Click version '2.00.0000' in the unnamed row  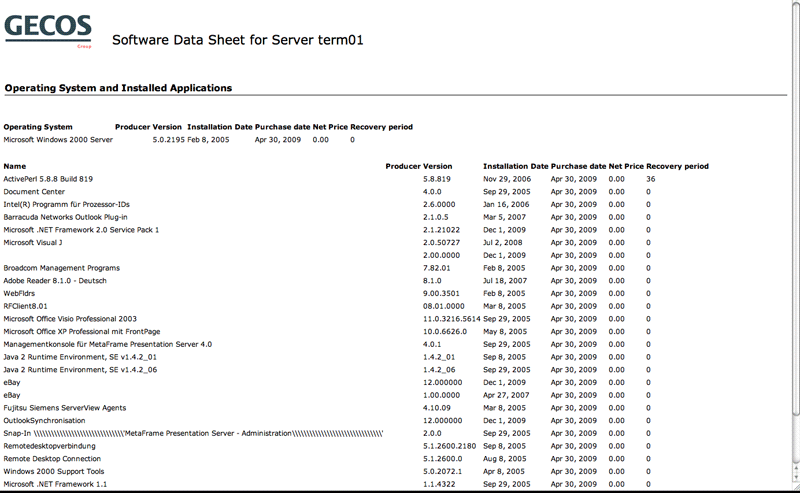coord(441,256)
